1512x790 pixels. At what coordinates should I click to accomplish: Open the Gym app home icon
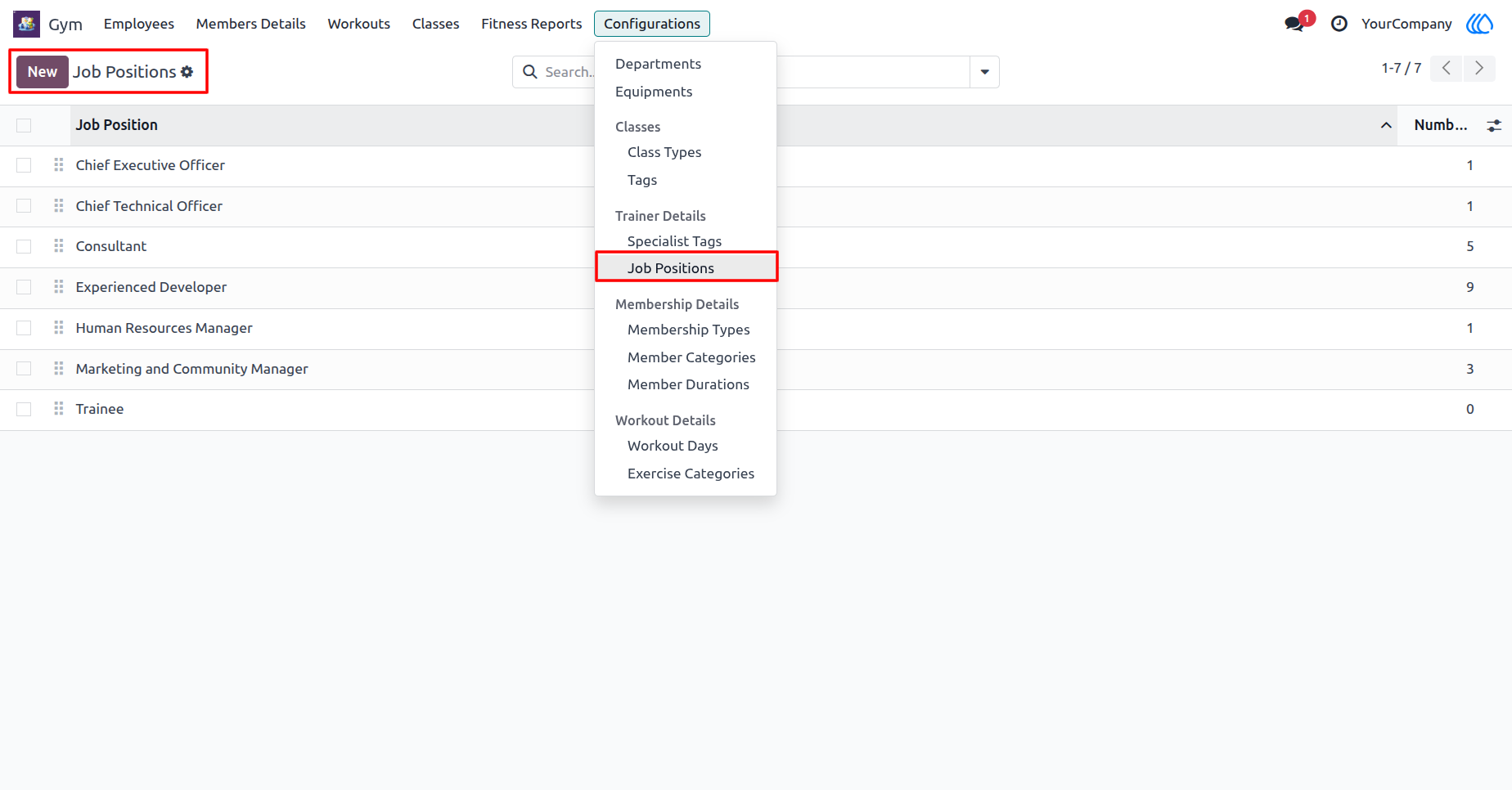(x=26, y=24)
